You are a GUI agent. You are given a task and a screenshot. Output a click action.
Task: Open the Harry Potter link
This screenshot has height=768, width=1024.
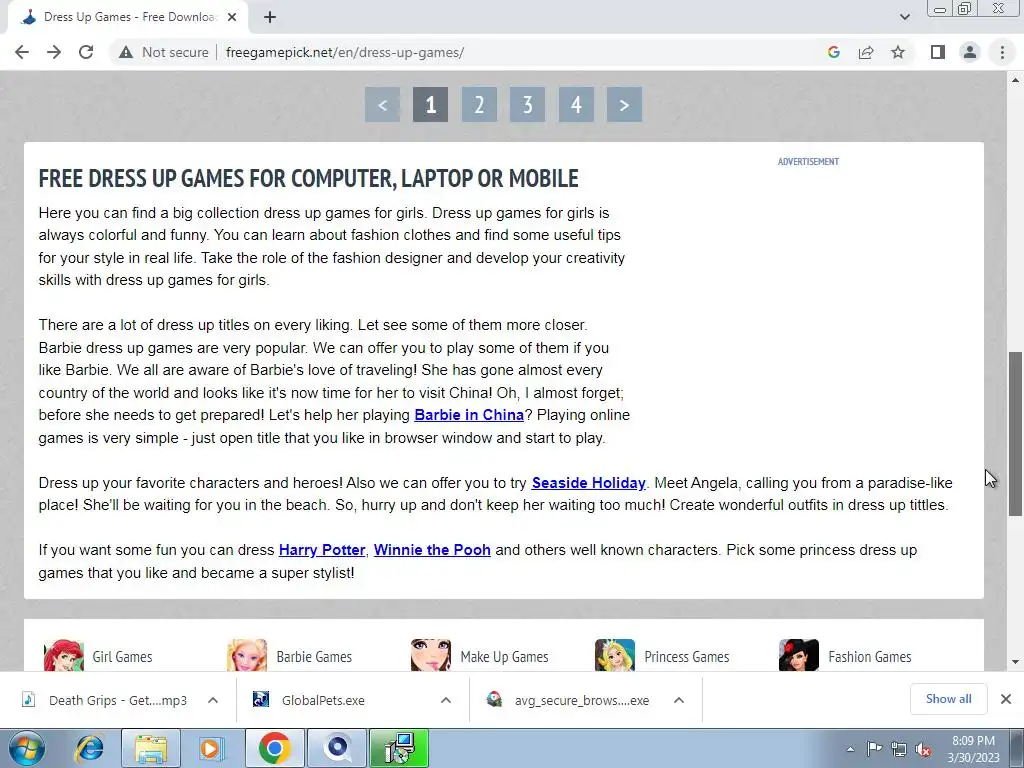point(322,551)
